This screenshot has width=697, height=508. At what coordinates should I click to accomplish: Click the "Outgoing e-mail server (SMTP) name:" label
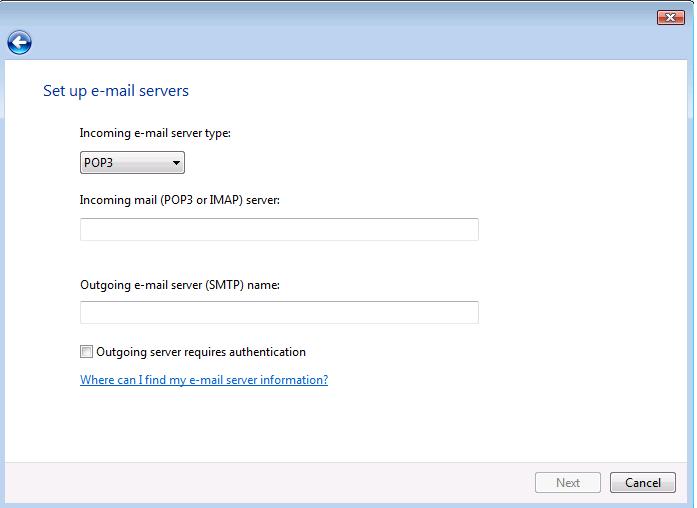point(180,285)
